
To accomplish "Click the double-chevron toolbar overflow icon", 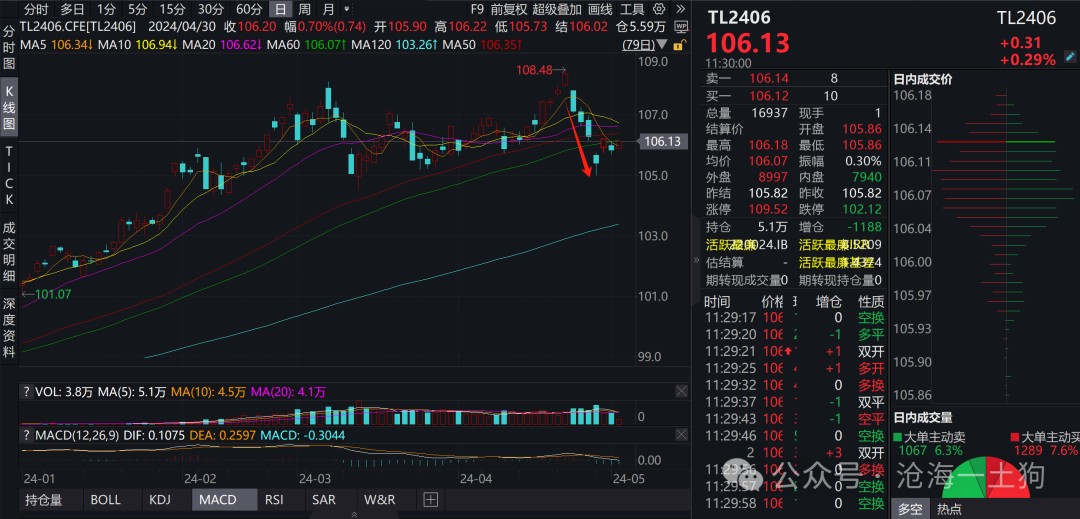I will (x=681, y=9).
